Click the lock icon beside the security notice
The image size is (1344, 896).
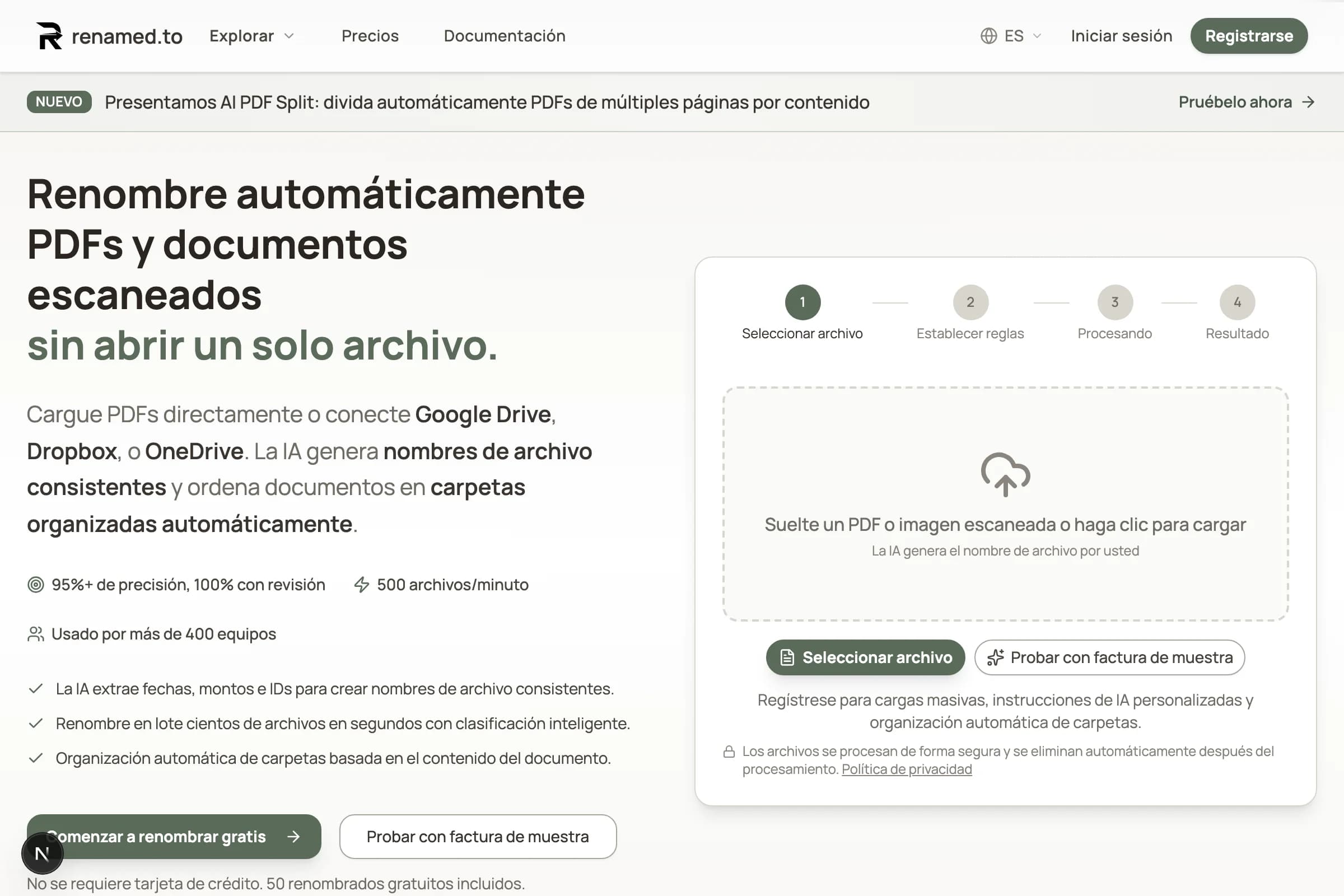(x=730, y=752)
